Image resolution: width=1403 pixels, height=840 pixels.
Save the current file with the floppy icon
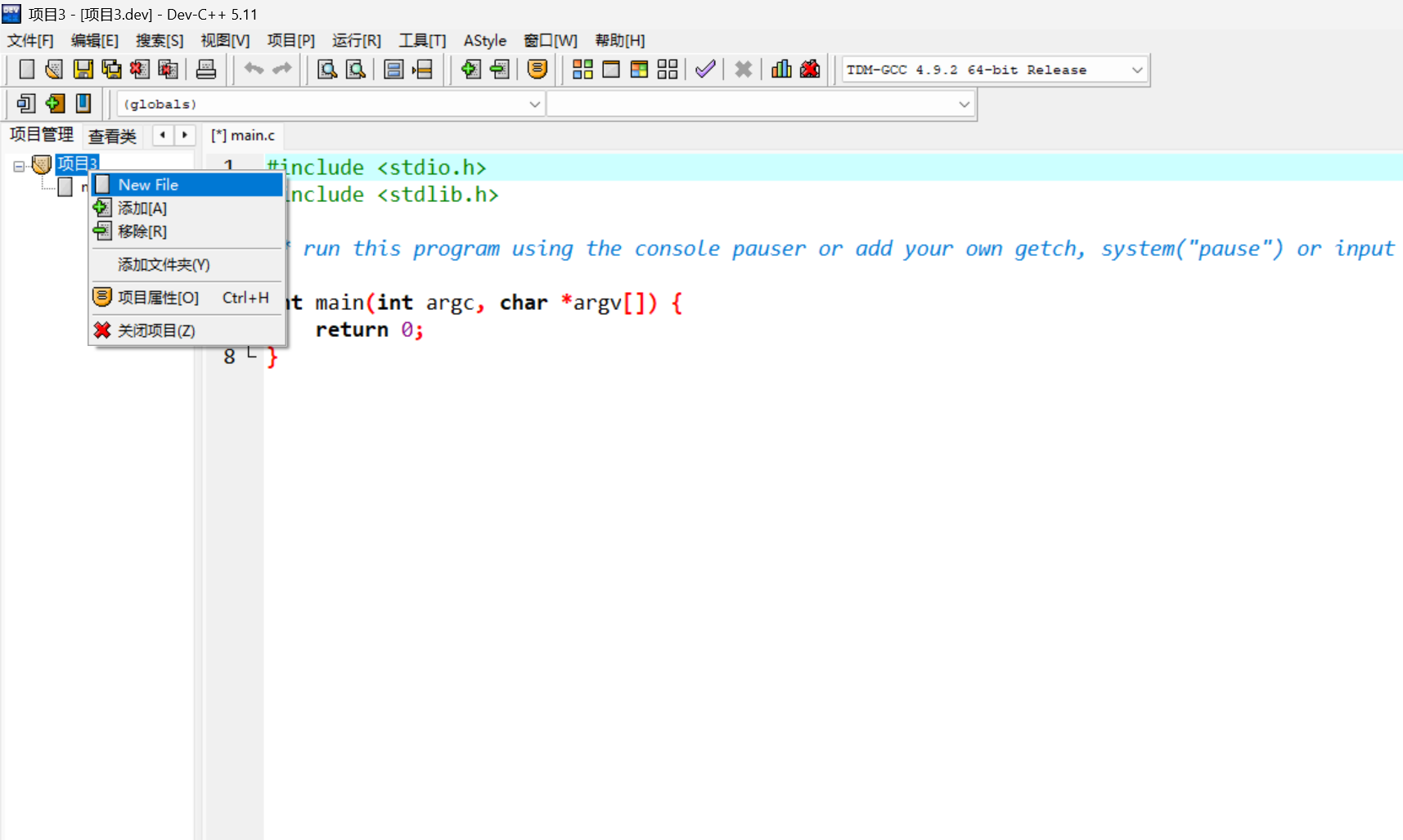click(x=83, y=70)
